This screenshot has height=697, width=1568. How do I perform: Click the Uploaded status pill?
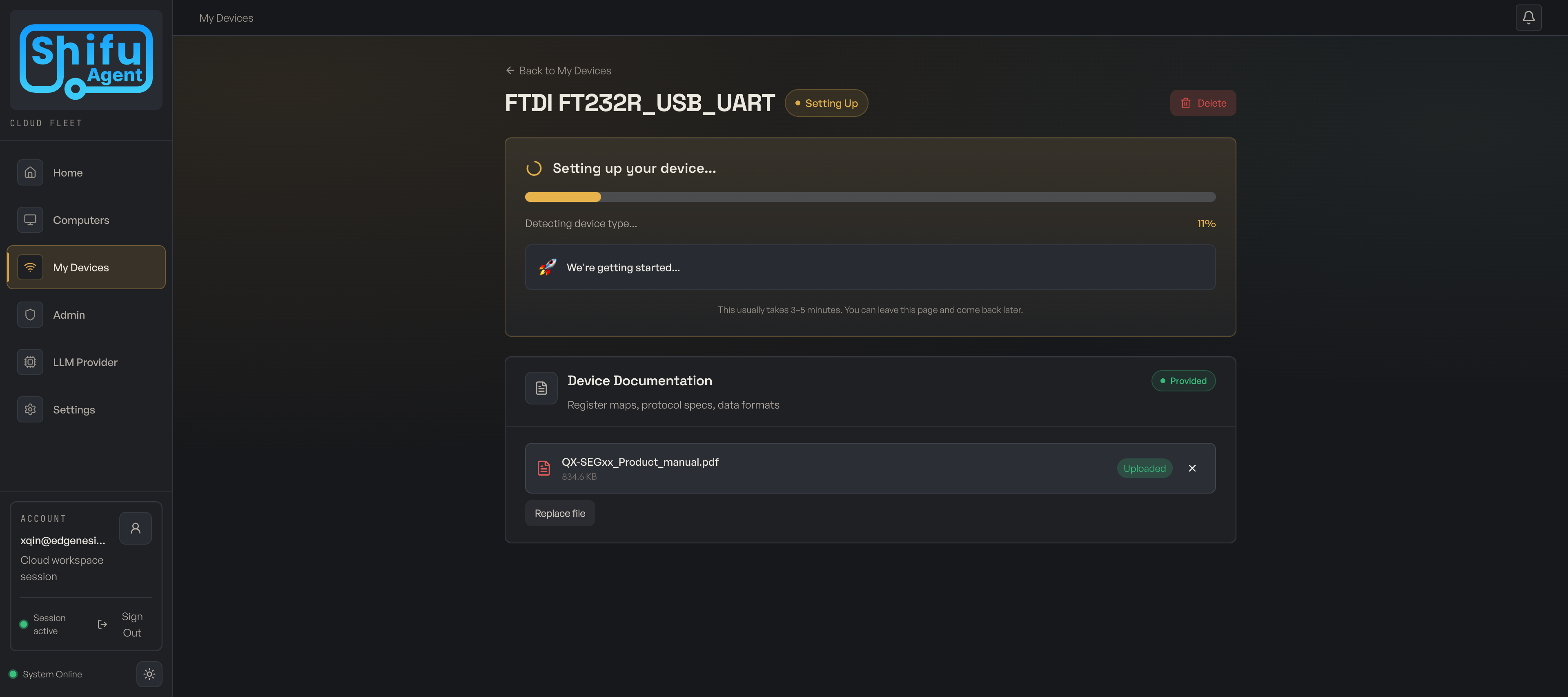tap(1144, 468)
